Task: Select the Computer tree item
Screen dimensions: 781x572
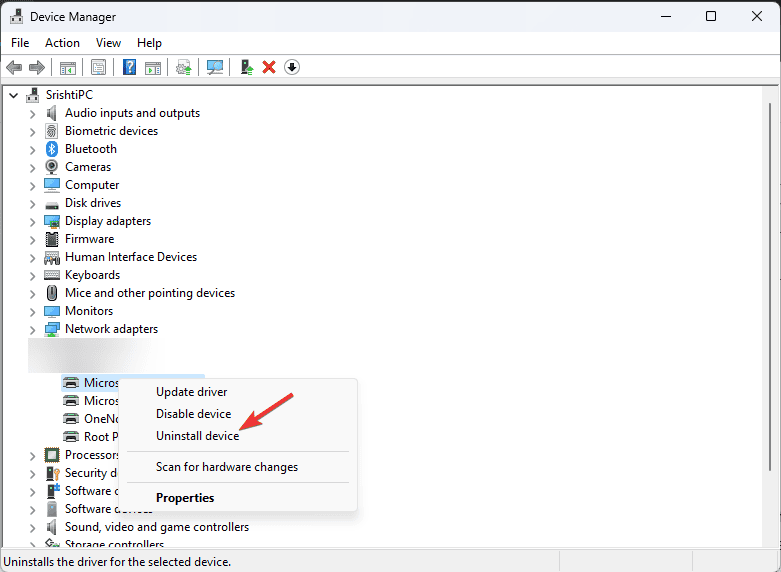Action: pos(92,185)
